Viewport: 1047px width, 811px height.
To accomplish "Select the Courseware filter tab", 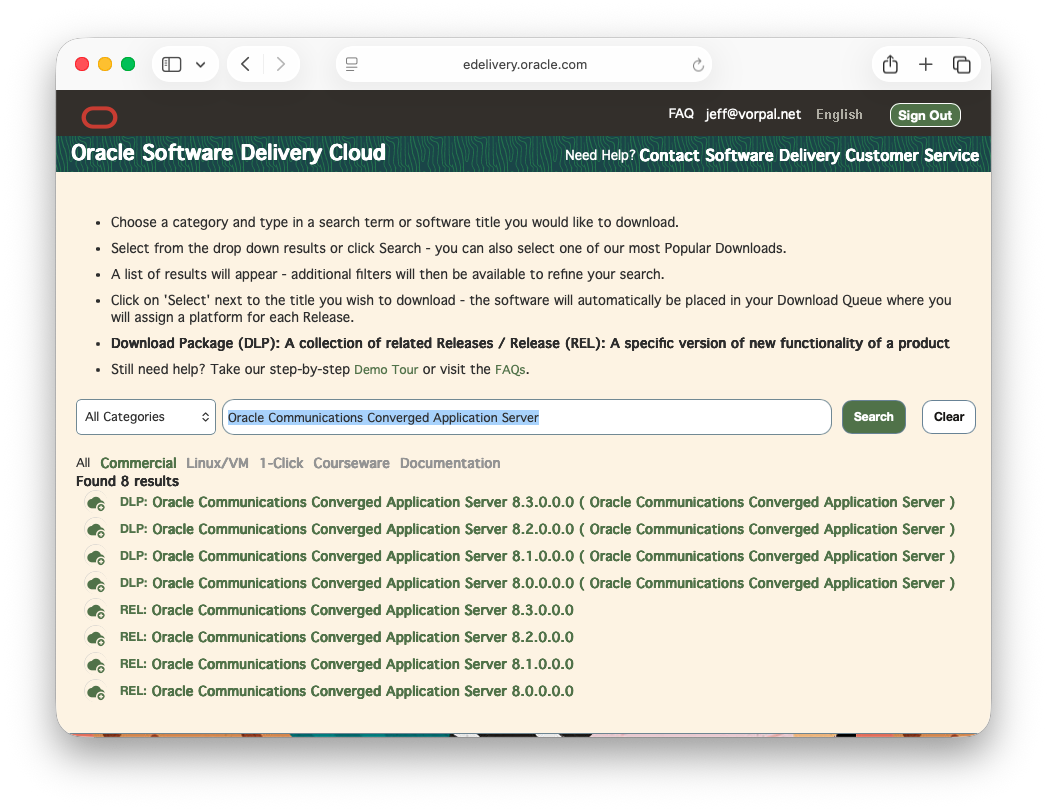I will (x=351, y=463).
